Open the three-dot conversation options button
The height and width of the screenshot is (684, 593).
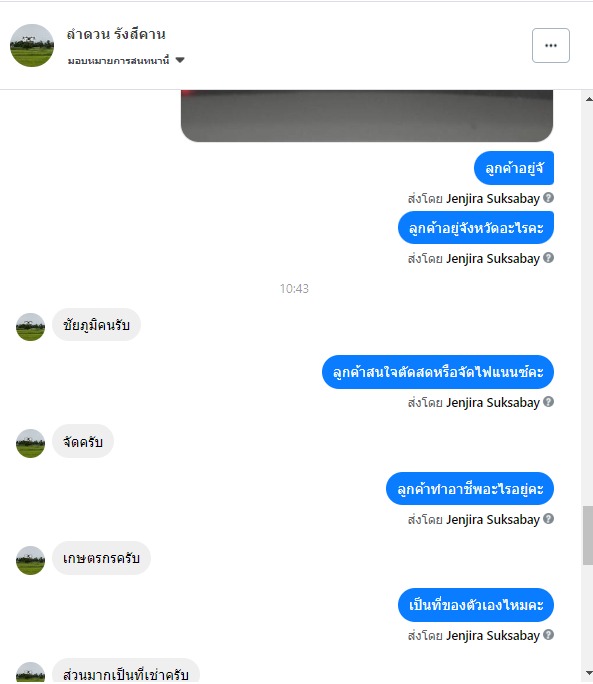click(551, 45)
